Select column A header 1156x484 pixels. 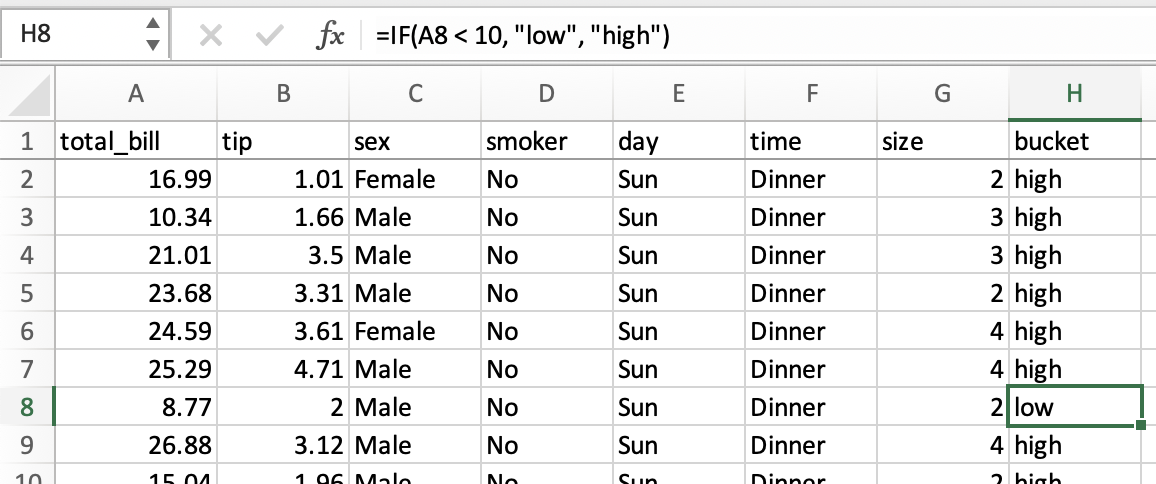(136, 94)
